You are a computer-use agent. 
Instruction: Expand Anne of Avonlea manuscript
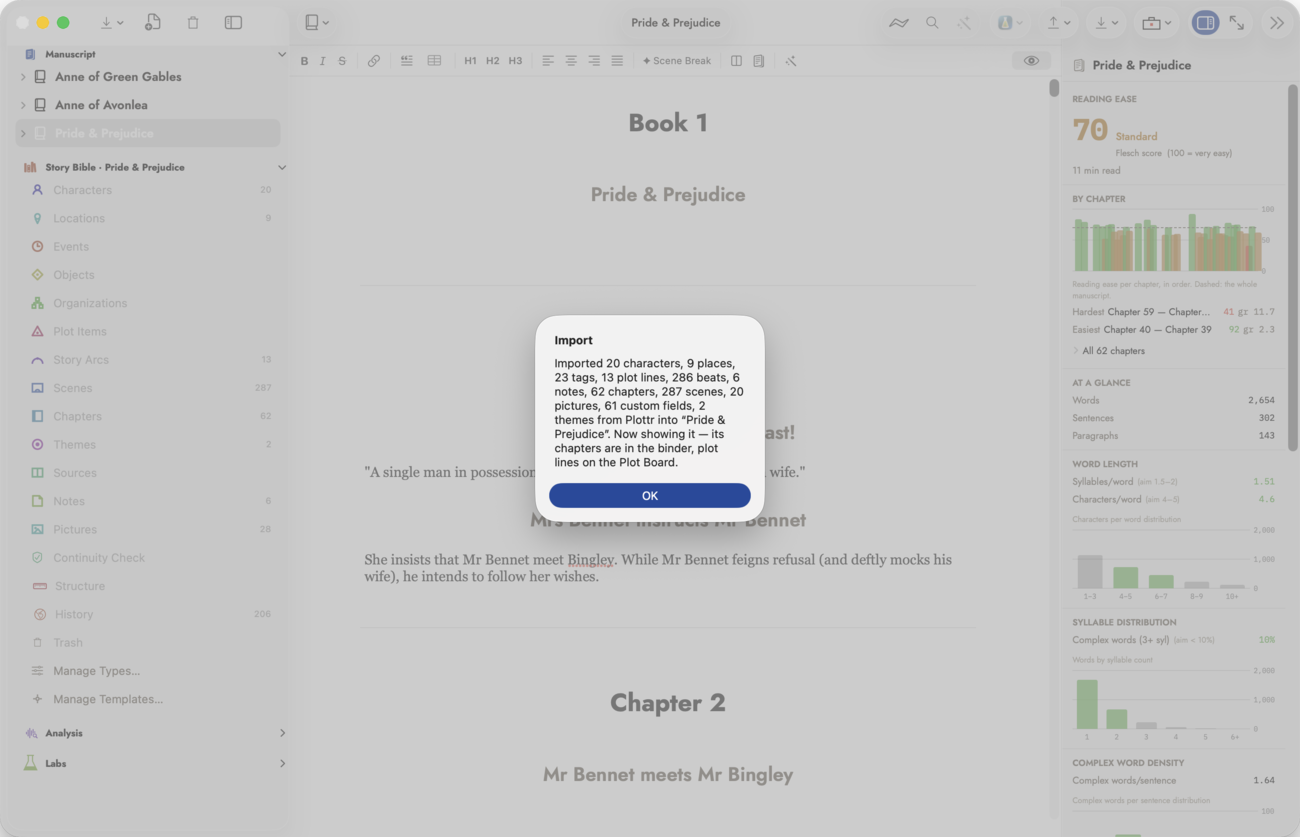pyautogui.click(x=23, y=105)
